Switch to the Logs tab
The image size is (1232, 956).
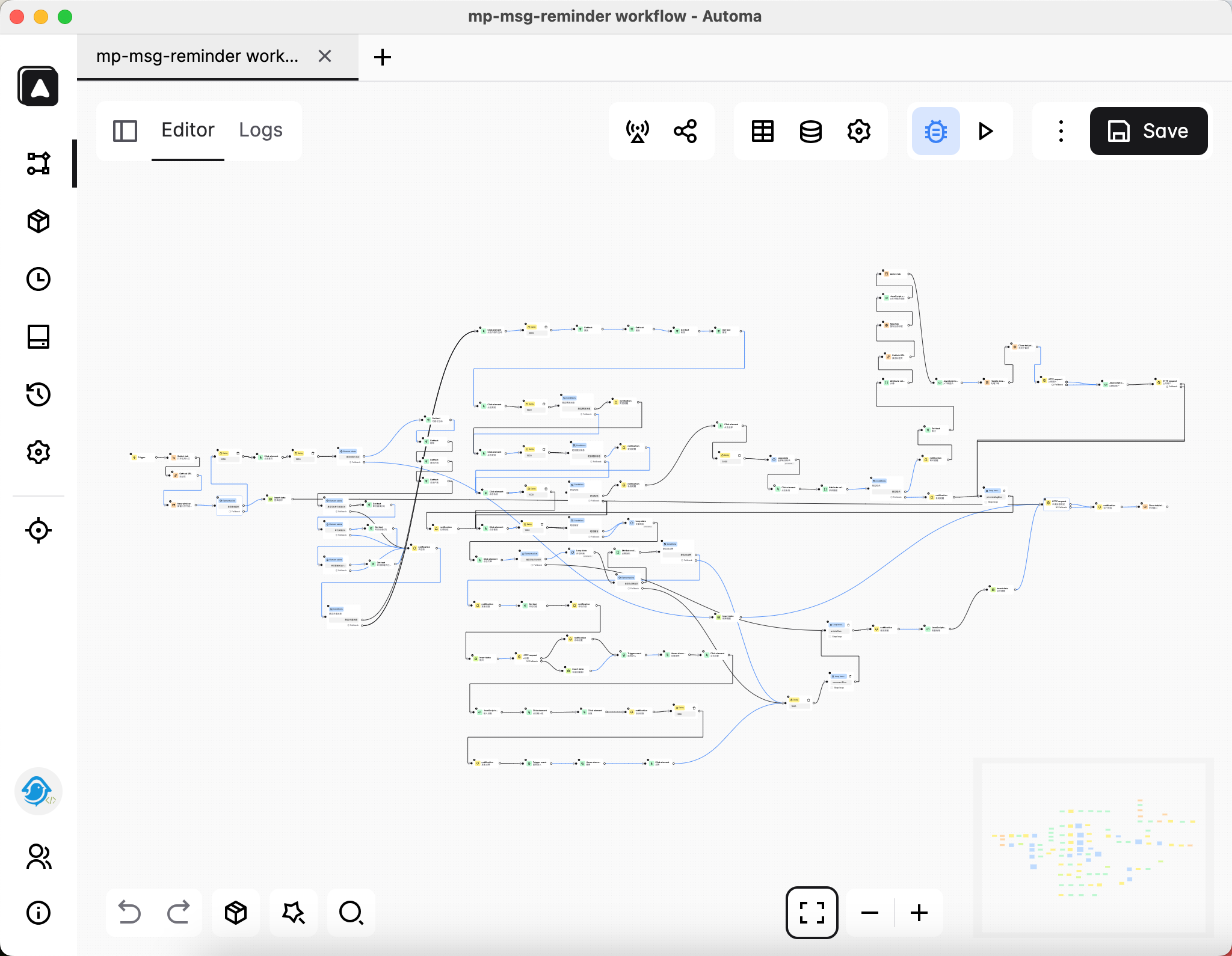click(x=260, y=130)
